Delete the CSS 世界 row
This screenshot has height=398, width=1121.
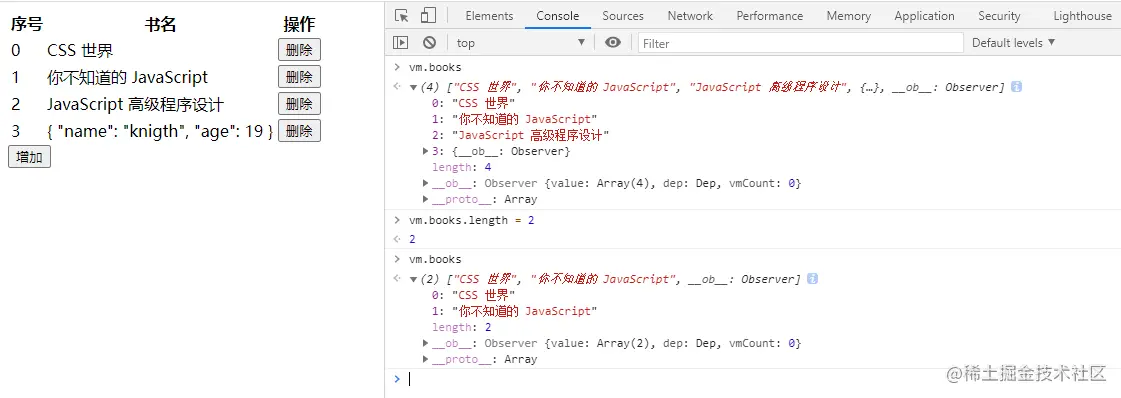point(299,50)
